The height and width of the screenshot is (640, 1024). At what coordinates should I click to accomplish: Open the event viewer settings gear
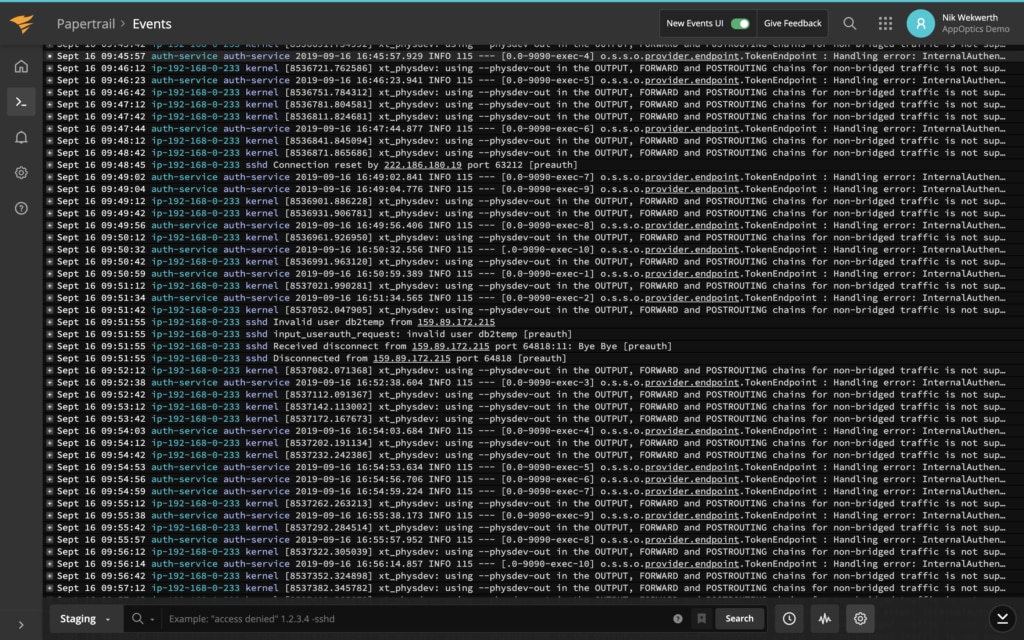860,618
